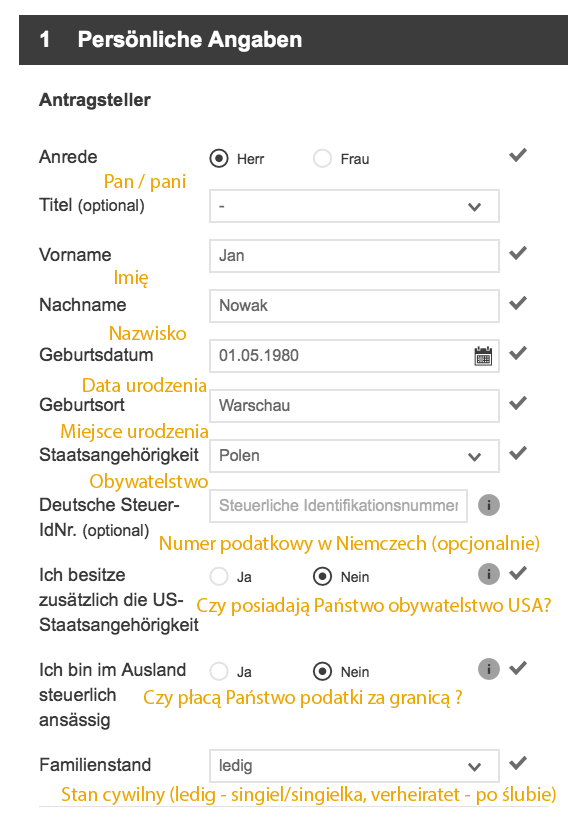This screenshot has width=585, height=816.
Task: Click the Persönliche Angaben section header
Action: point(293,40)
